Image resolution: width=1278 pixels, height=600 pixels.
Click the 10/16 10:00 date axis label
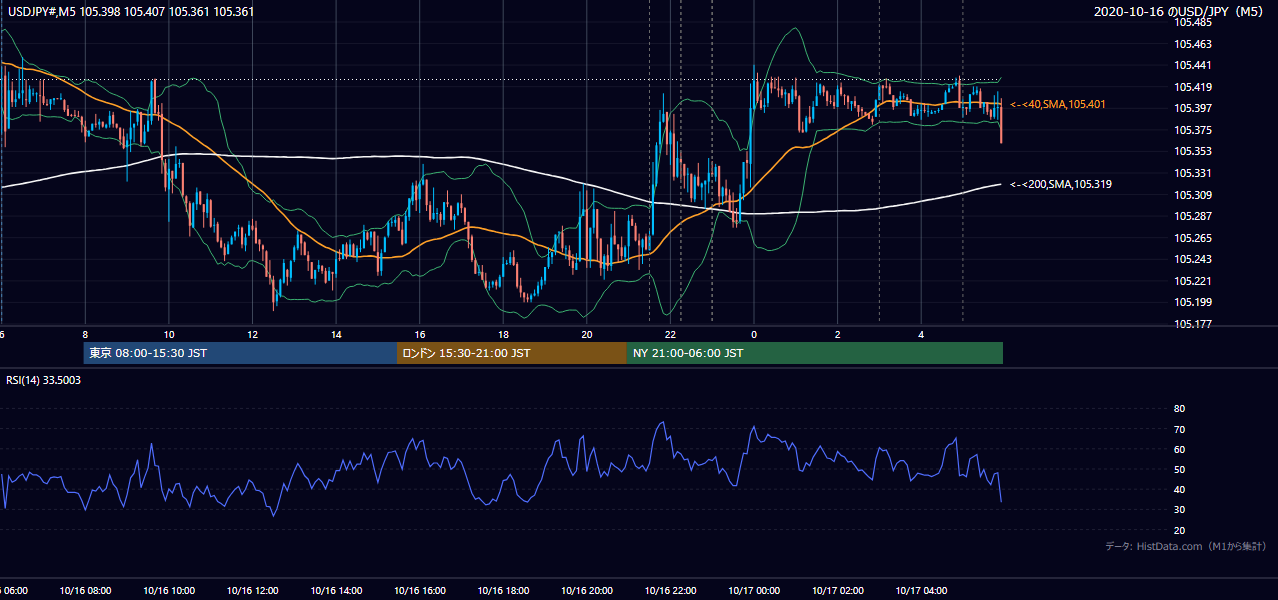(x=168, y=590)
